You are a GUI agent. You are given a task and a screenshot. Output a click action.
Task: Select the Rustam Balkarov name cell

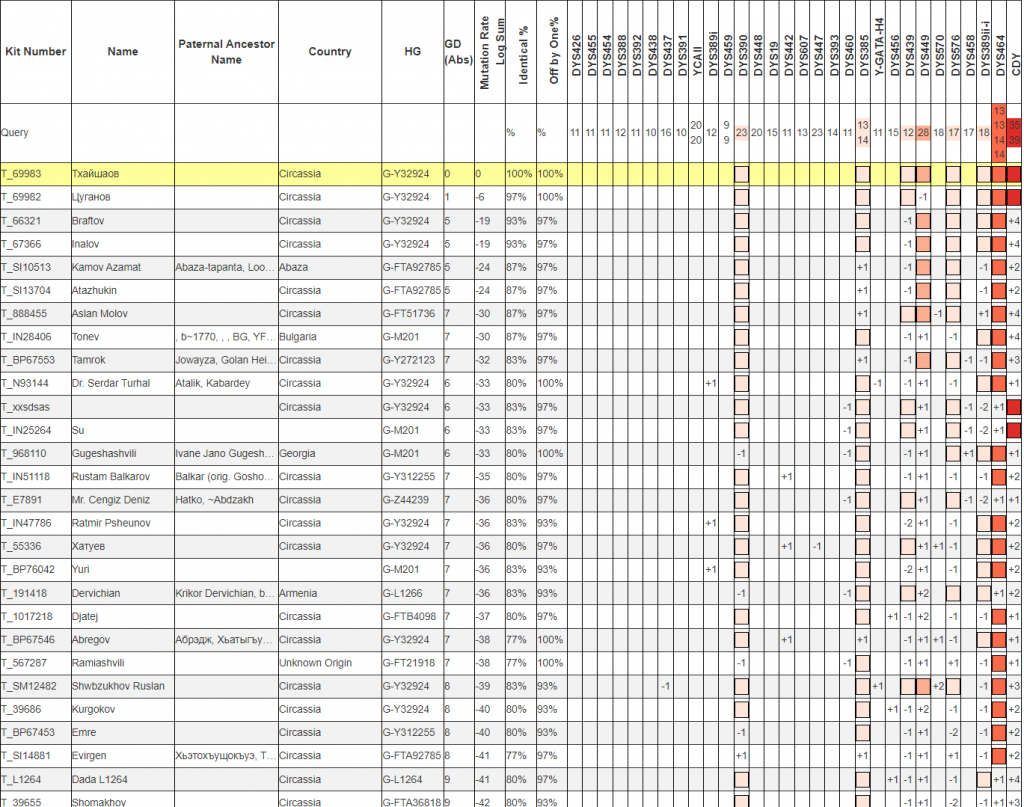(x=111, y=476)
